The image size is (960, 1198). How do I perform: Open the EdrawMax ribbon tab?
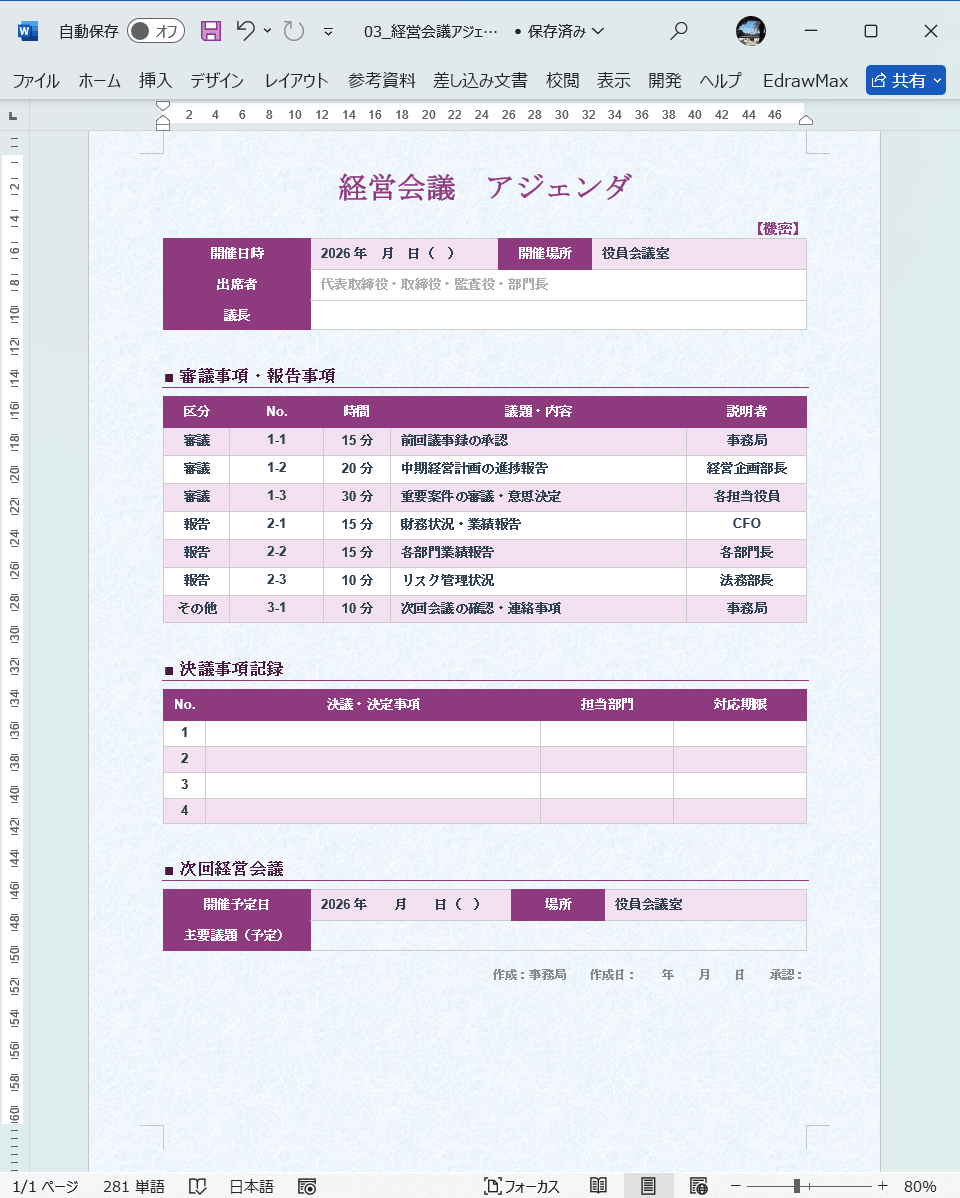pos(805,80)
